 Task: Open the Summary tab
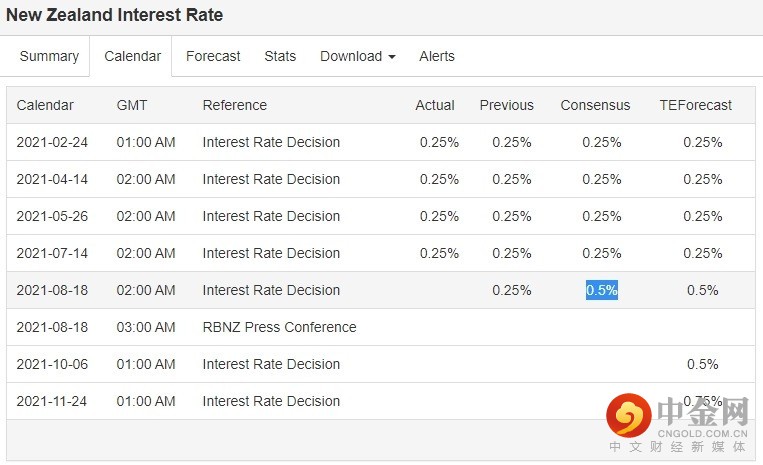[49, 56]
